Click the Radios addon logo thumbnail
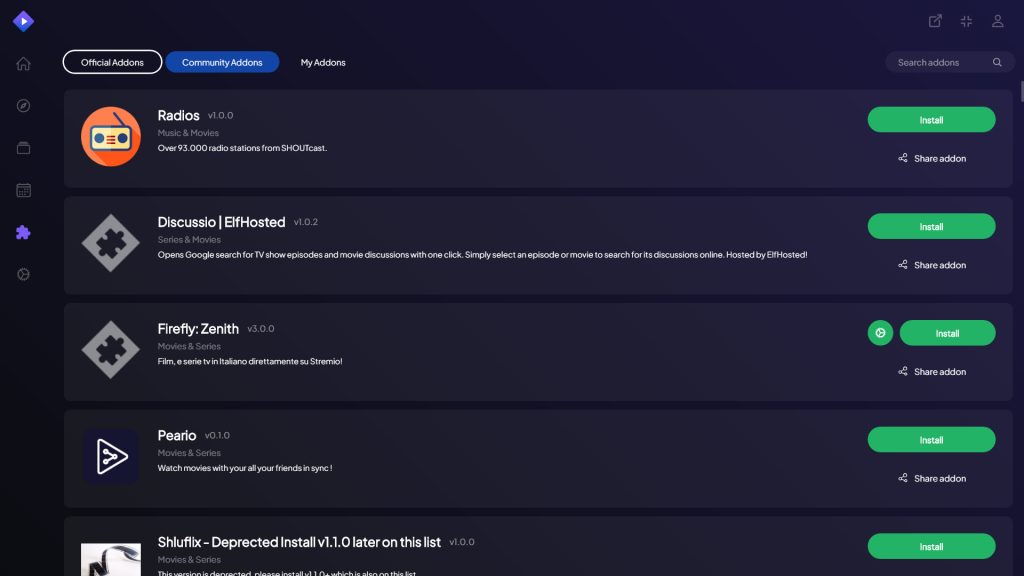 (x=111, y=136)
